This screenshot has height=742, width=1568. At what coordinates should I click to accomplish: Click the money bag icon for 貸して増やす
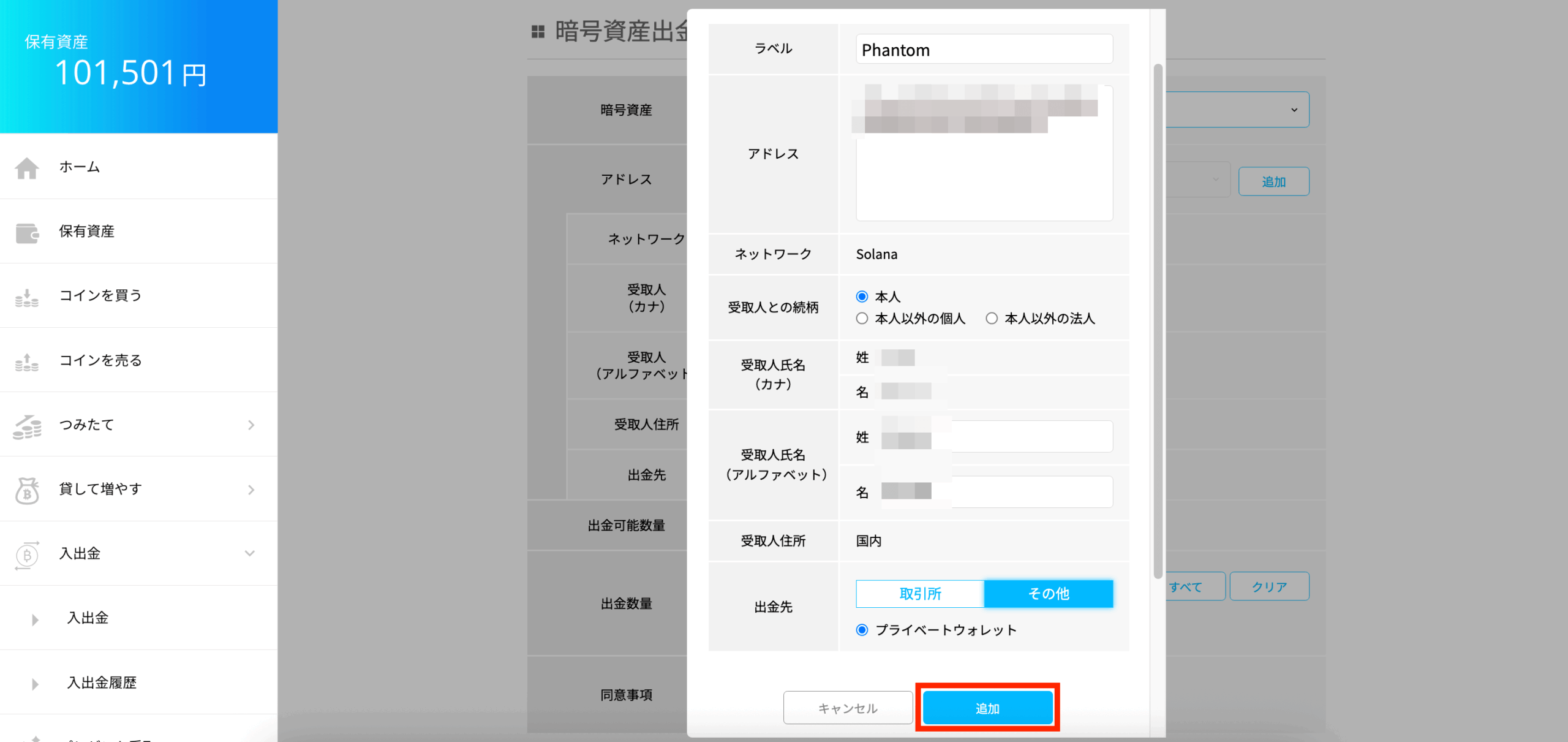pyautogui.click(x=27, y=490)
